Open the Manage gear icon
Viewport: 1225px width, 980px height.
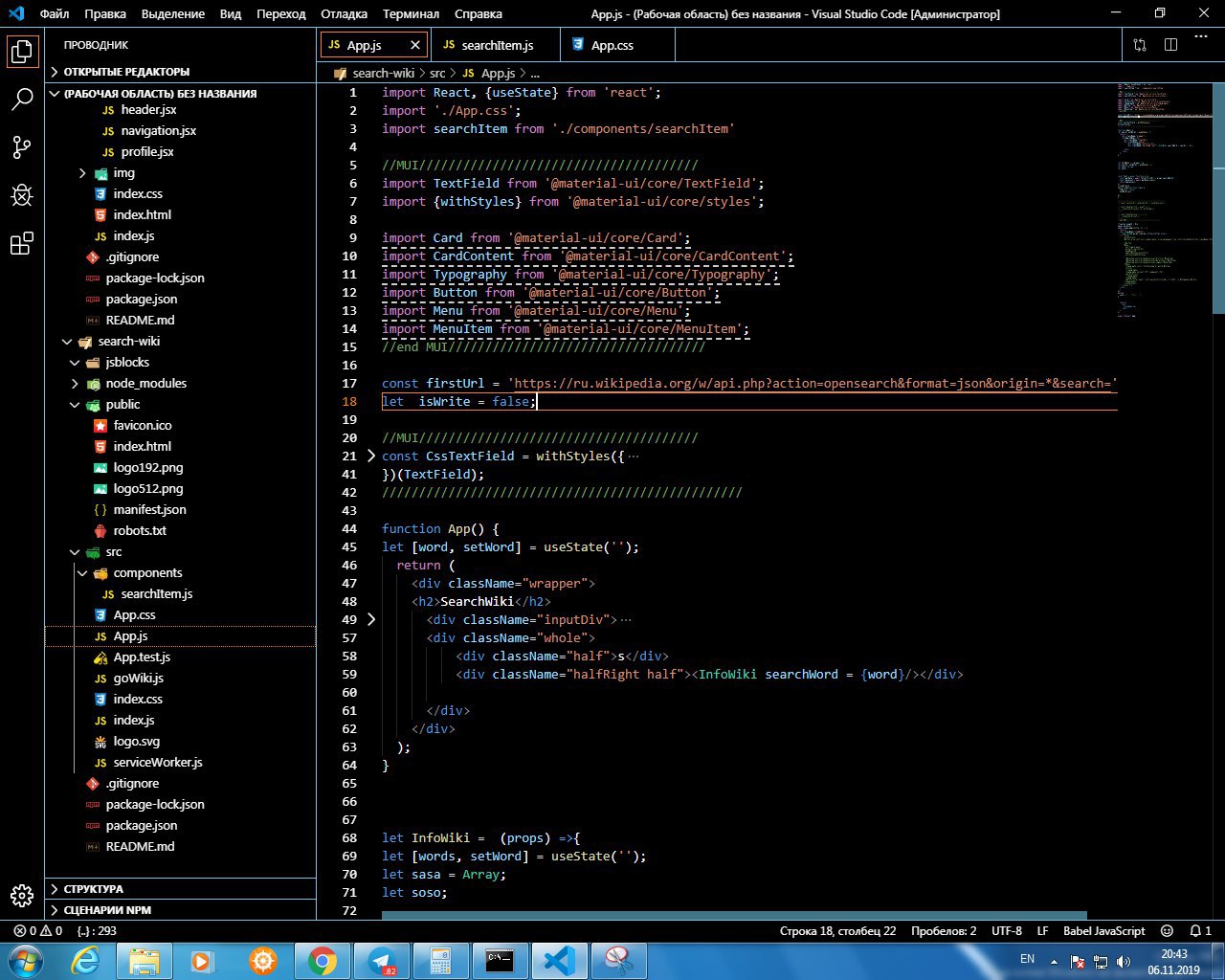[22, 895]
